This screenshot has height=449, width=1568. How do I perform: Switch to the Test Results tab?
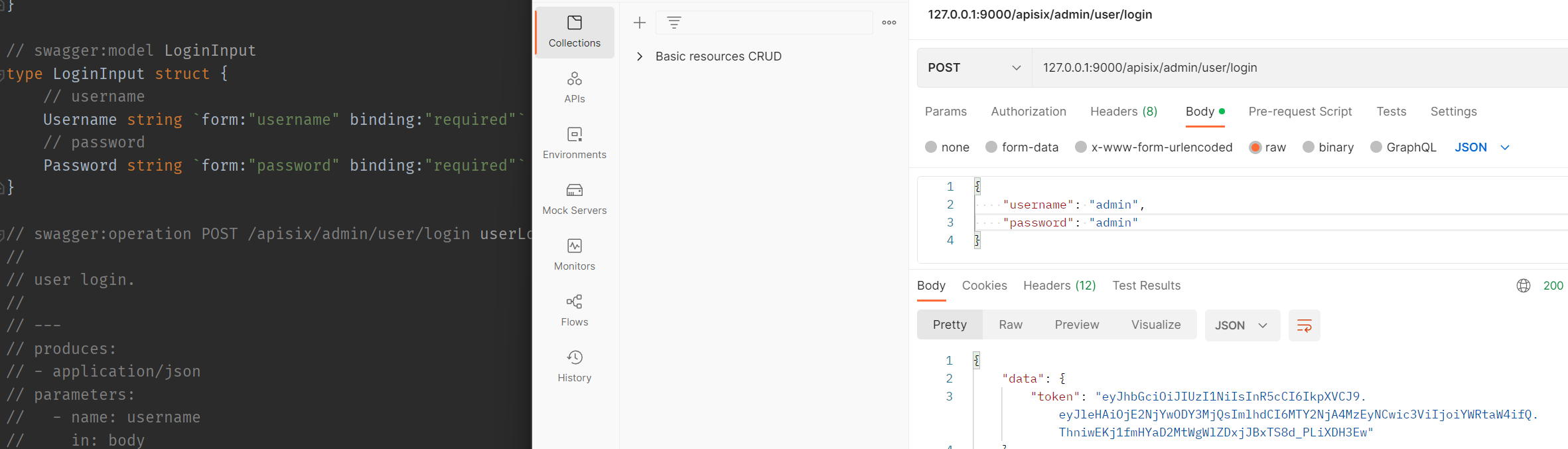pyautogui.click(x=1147, y=286)
